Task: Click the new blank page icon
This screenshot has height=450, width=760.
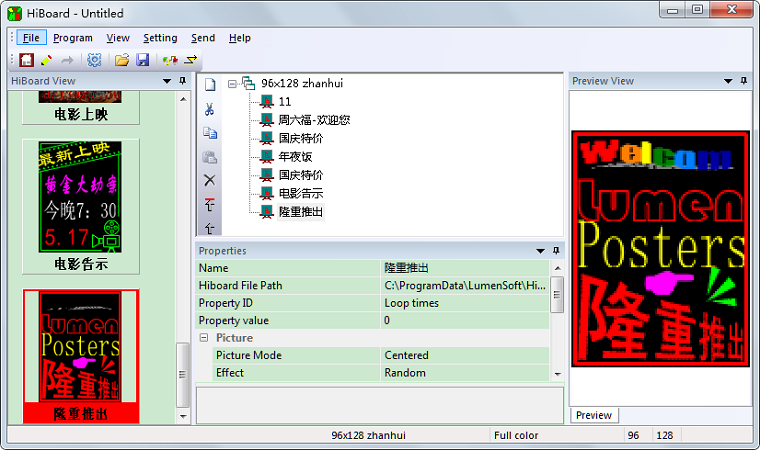Action: pos(209,84)
